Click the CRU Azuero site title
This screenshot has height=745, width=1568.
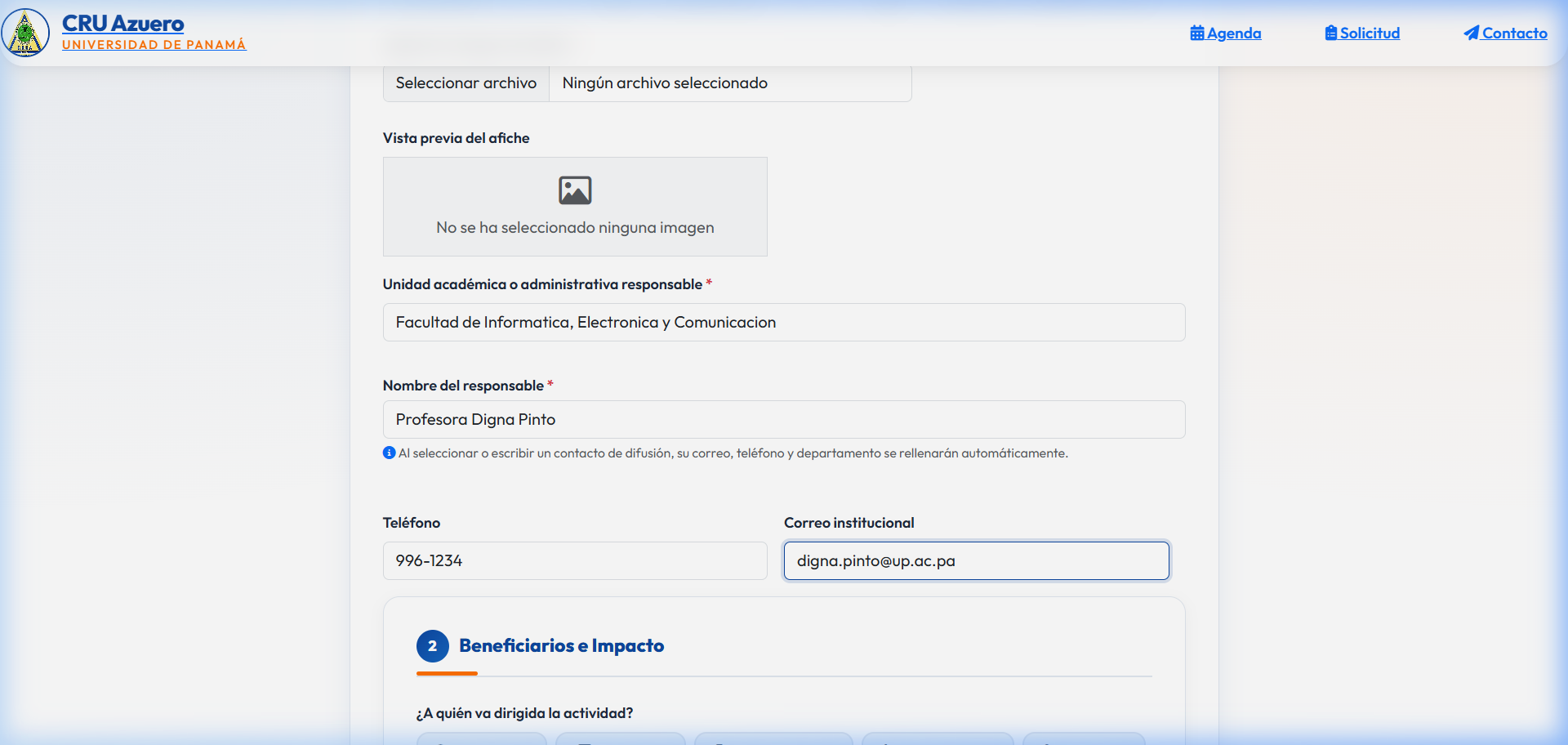click(x=123, y=24)
